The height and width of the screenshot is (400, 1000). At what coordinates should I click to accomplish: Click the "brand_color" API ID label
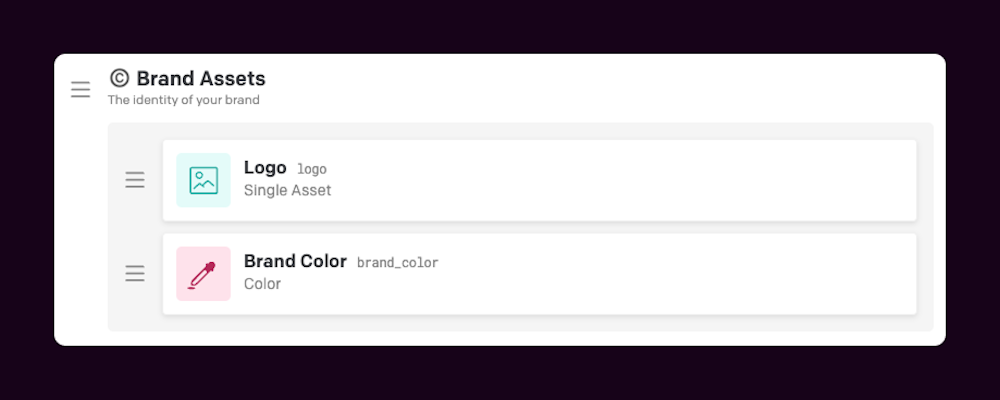pyautogui.click(x=397, y=263)
